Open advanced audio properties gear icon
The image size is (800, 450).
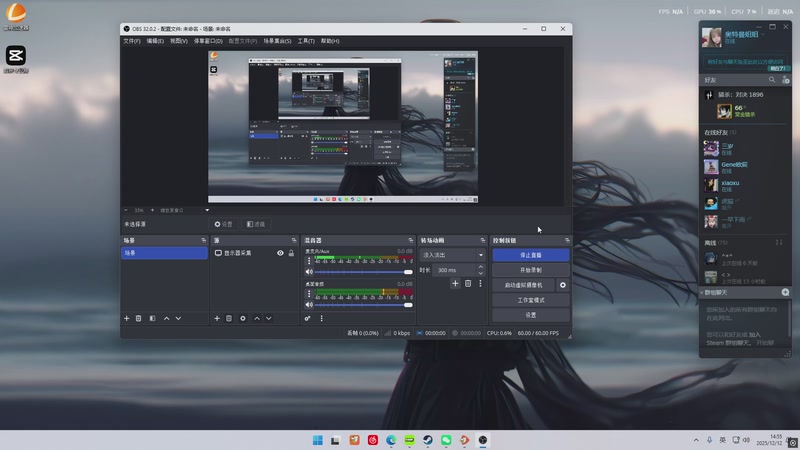click(308, 318)
